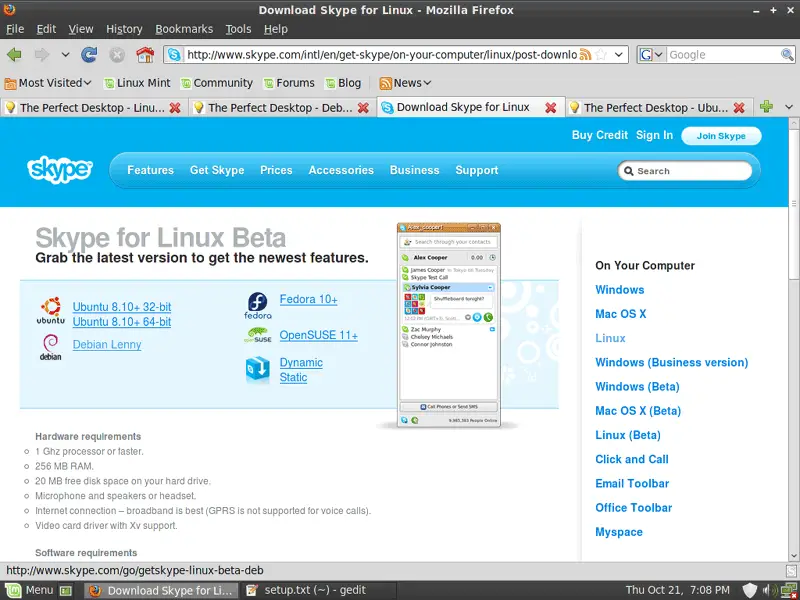Open the Most Visited bookmarks dropdown
Image resolution: width=800 pixels, height=600 pixels.
tap(48, 83)
